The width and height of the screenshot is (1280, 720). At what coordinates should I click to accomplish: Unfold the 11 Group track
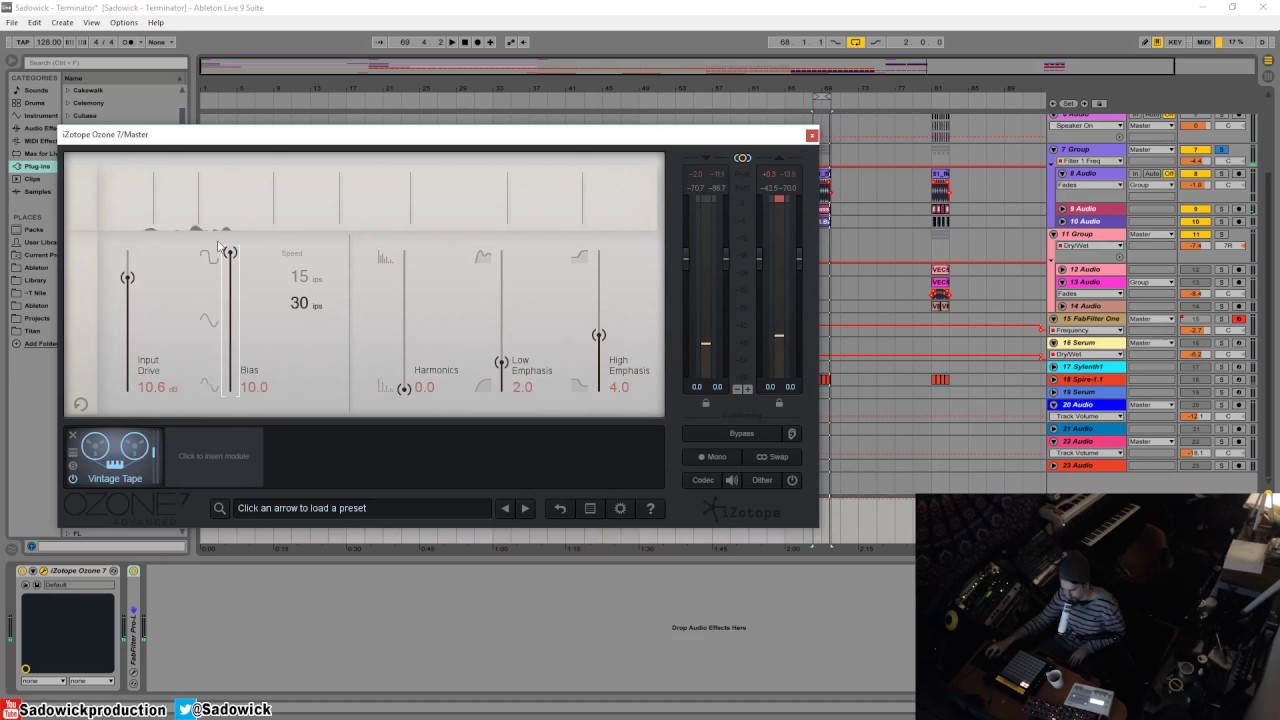point(1053,234)
